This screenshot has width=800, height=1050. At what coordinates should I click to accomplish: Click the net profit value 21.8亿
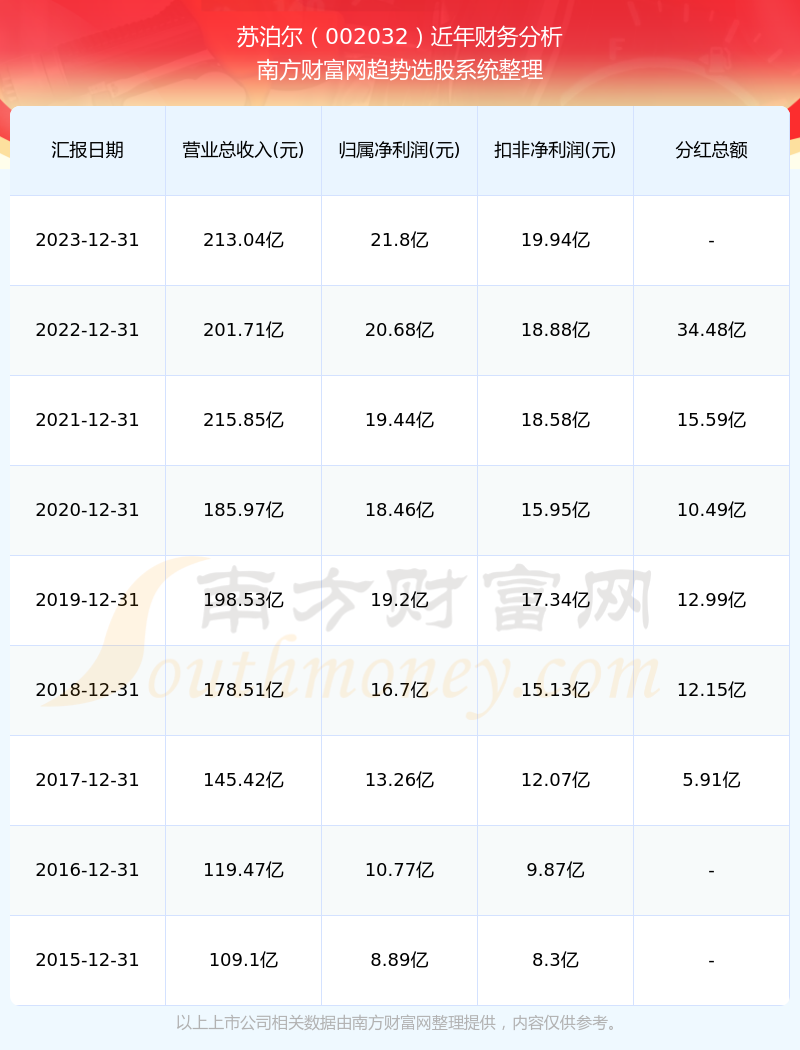click(x=400, y=240)
